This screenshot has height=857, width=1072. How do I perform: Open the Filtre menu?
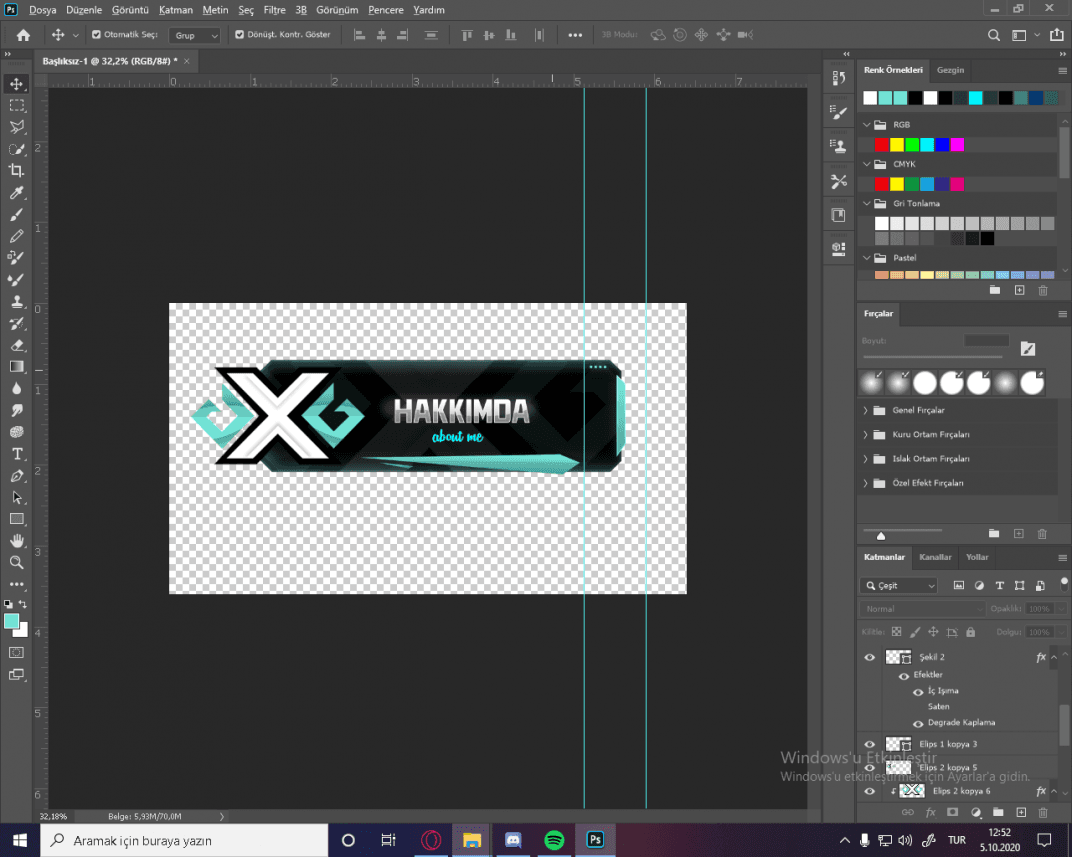click(275, 10)
